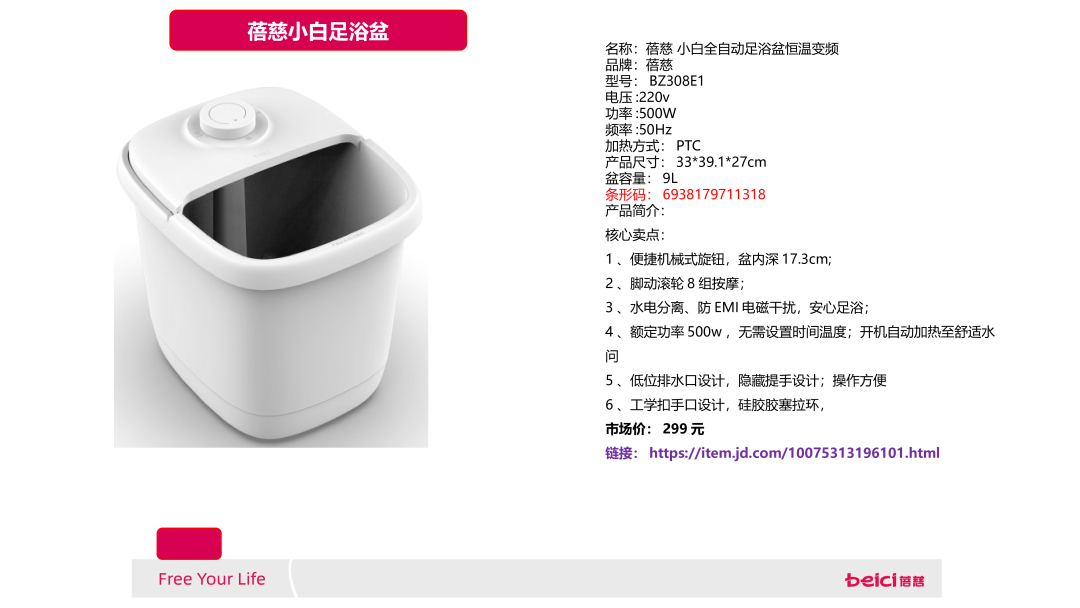
Task: Click the brand line 品牌：蓓慈
Action: click(x=638, y=65)
